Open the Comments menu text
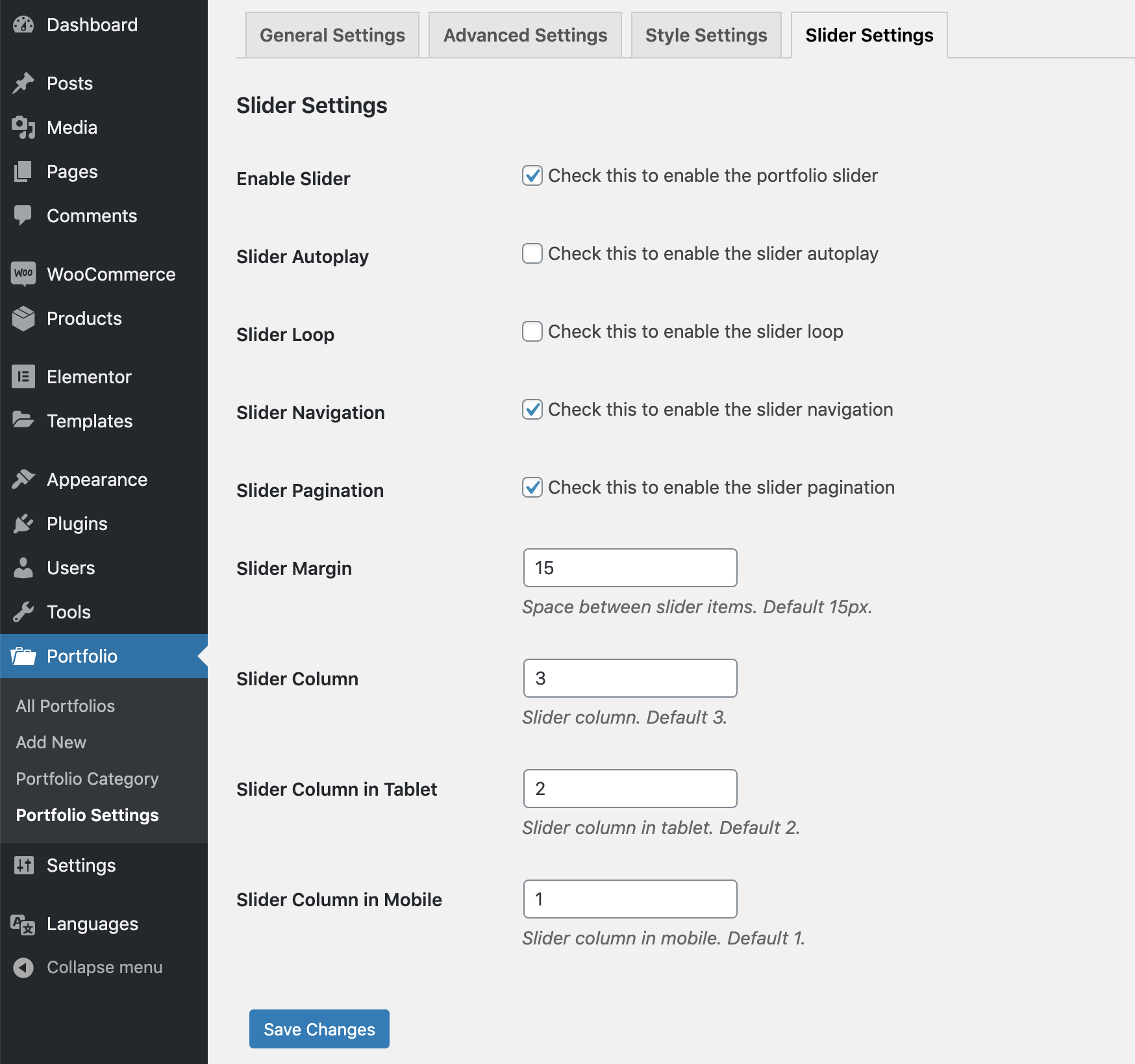1135x1064 pixels. coord(92,216)
